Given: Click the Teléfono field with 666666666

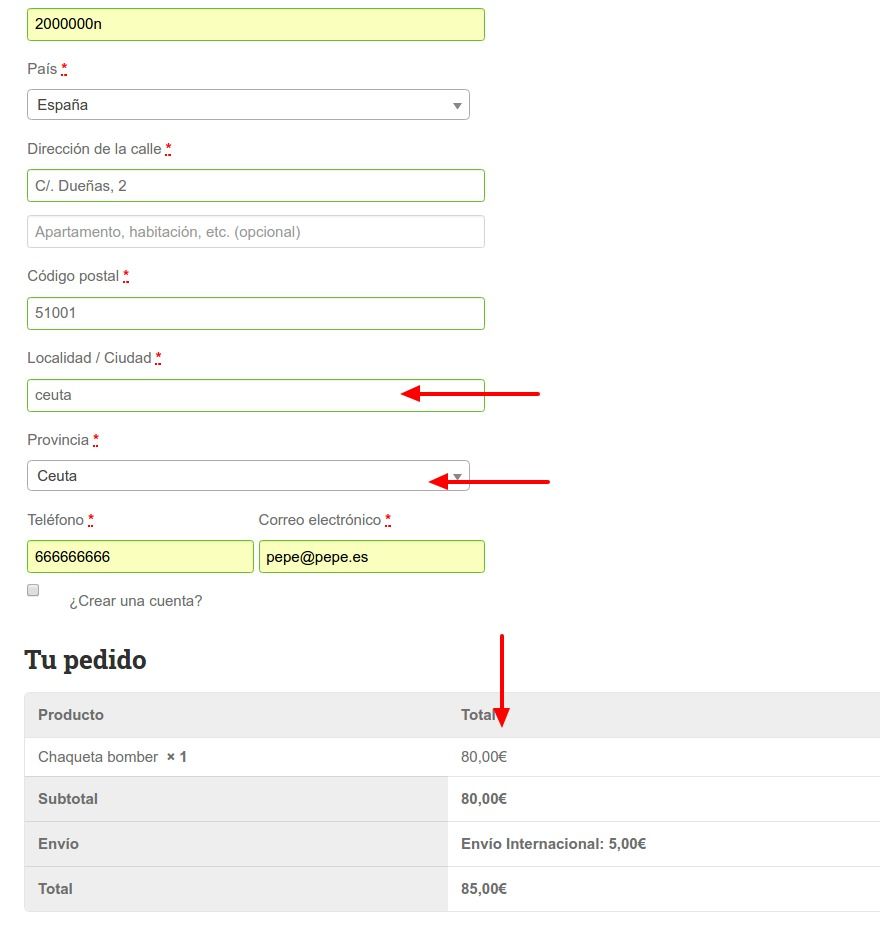Looking at the screenshot, I should pos(140,556).
